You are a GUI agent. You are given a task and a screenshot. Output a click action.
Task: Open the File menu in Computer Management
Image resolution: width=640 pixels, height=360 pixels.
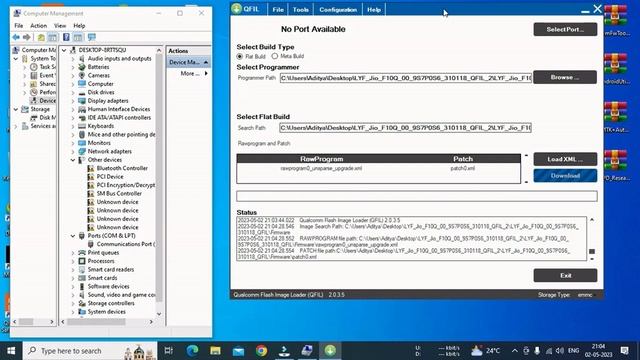(19, 25)
